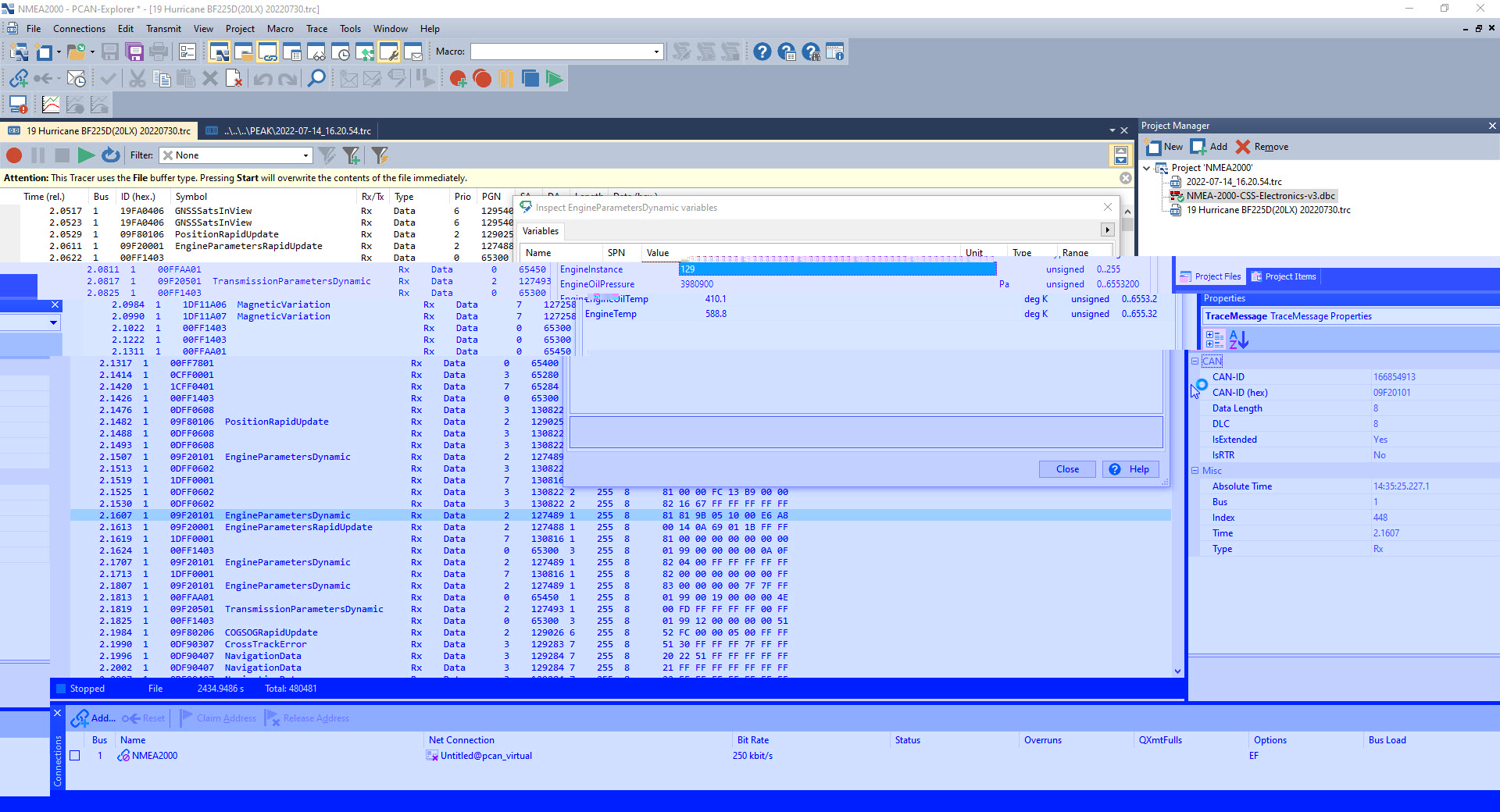Open the Macro combo box dropdown

pos(656,52)
